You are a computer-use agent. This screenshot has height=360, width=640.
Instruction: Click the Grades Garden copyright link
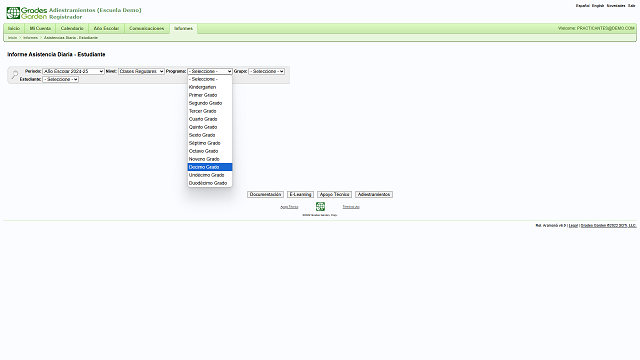(x=609, y=225)
